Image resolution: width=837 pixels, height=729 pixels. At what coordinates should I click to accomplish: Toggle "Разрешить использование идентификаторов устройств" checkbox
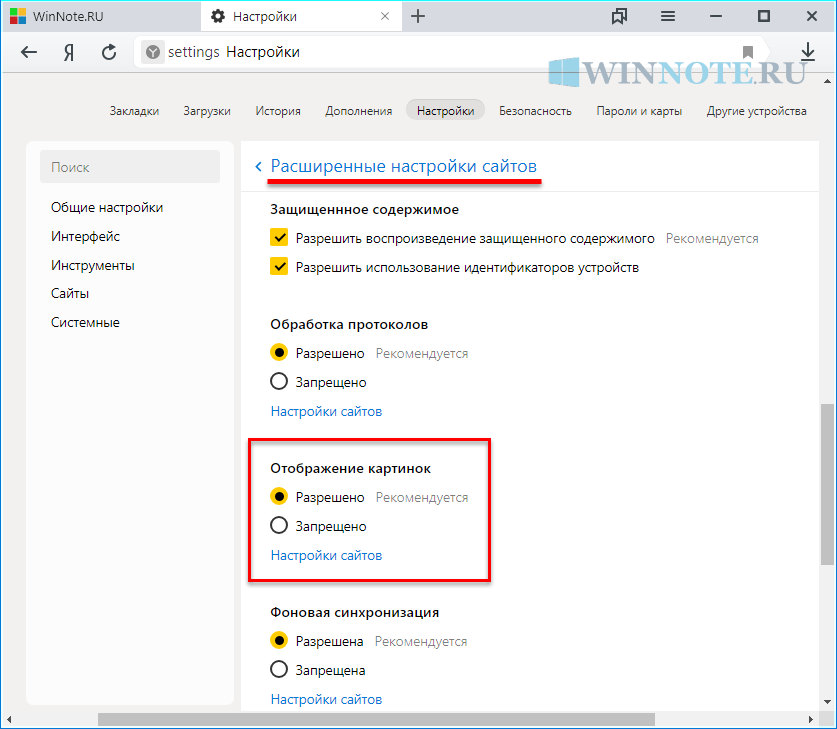tap(279, 267)
